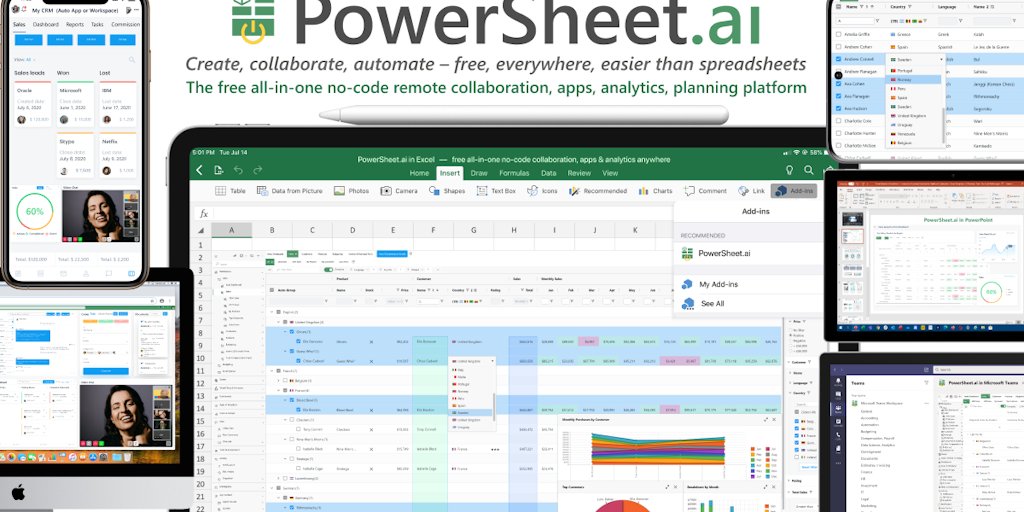Switch to the Draw tab
The image size is (1024, 512).
(479, 173)
